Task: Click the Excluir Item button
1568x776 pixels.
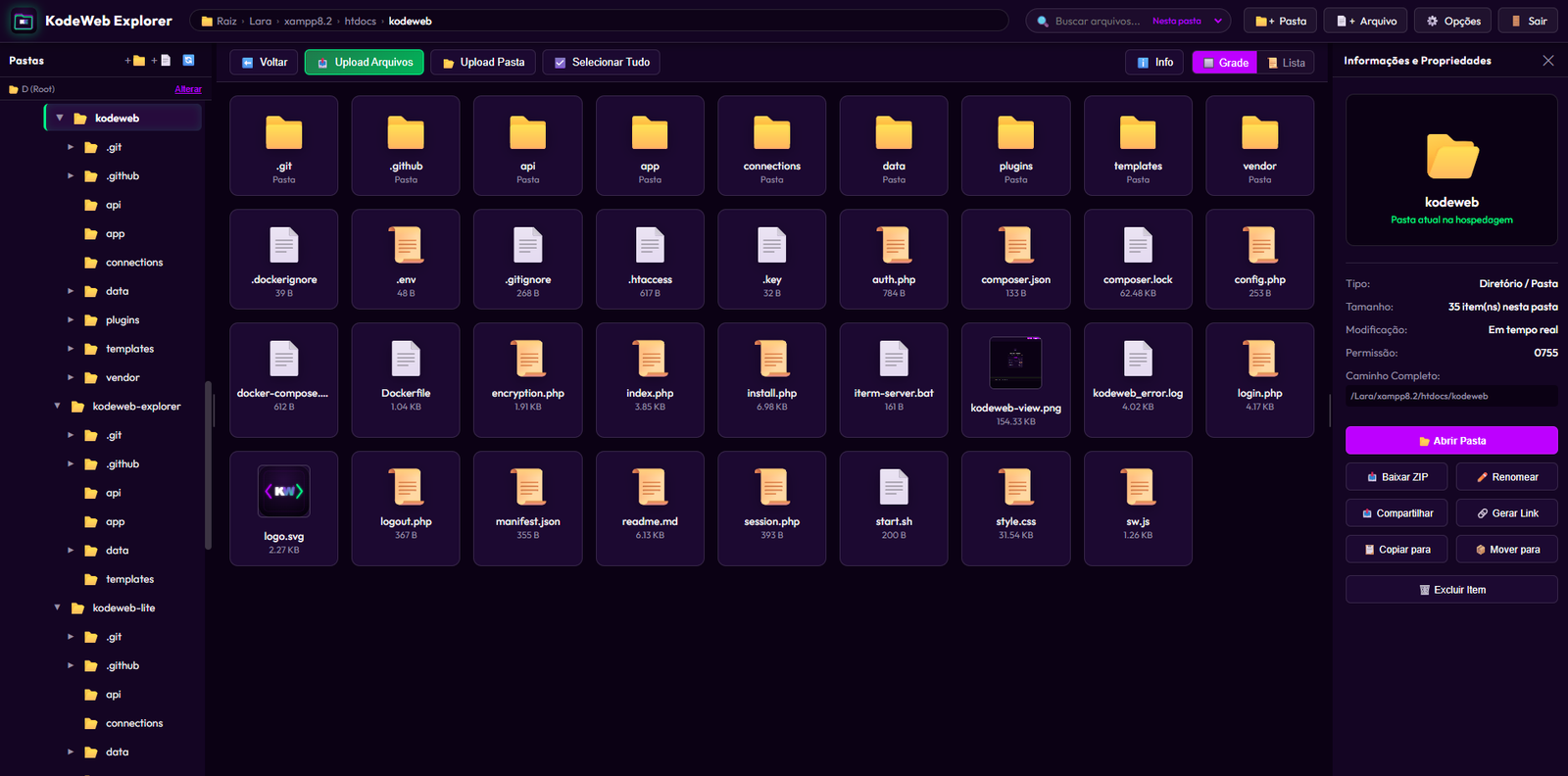Action: coord(1451,590)
